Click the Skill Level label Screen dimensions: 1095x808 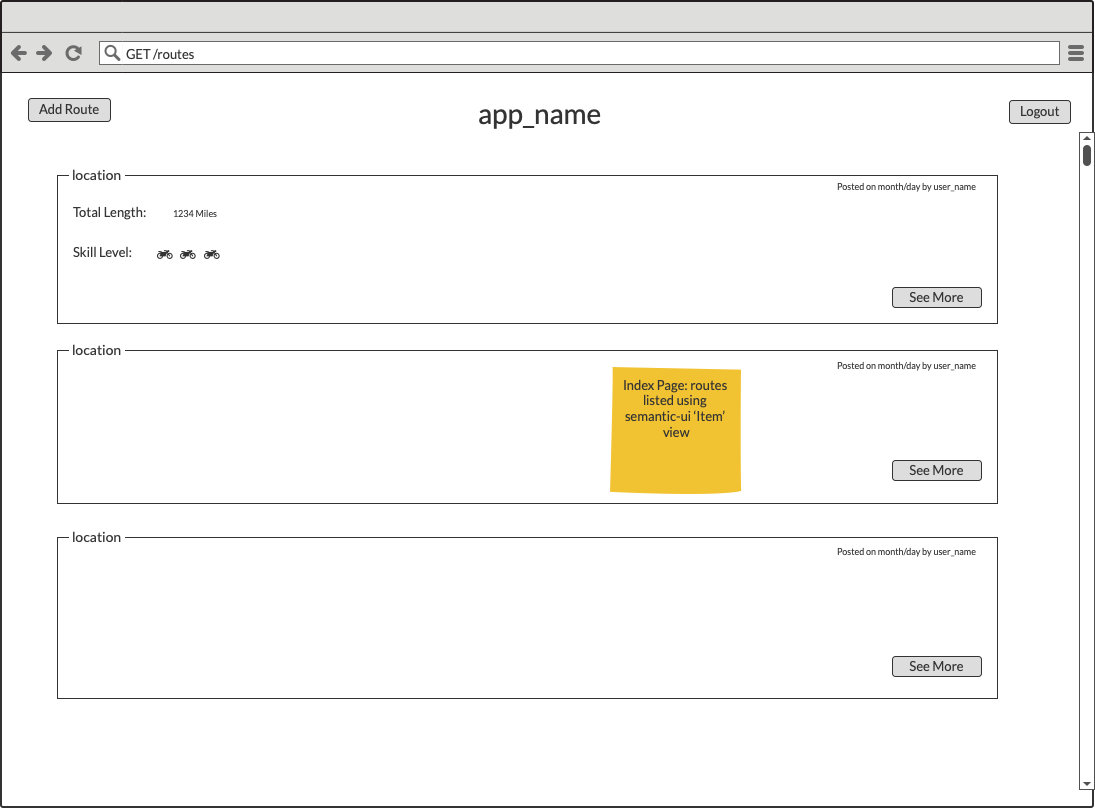(102, 252)
